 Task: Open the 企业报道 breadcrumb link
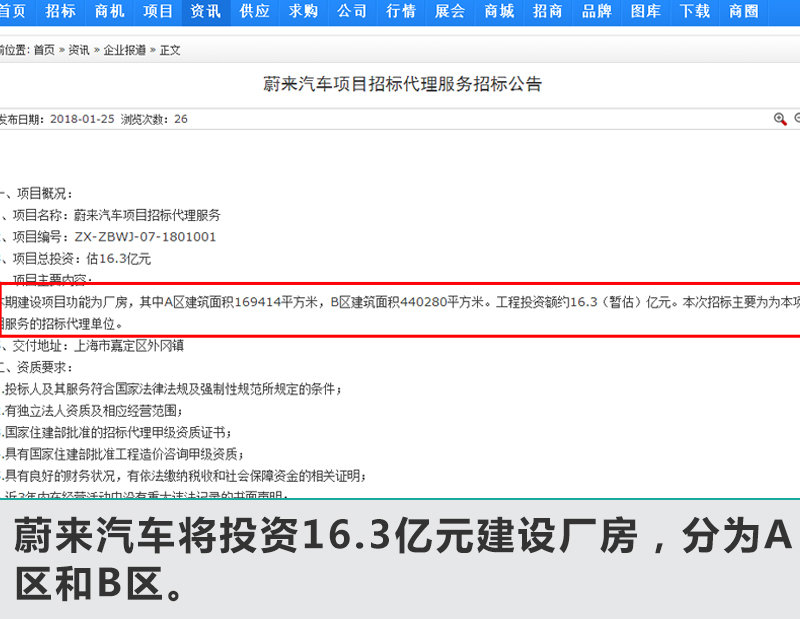124,50
